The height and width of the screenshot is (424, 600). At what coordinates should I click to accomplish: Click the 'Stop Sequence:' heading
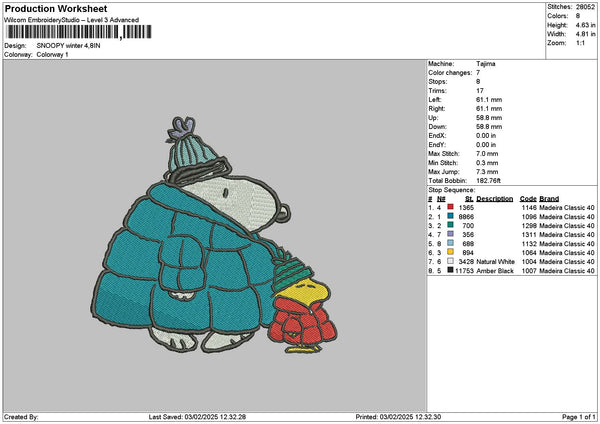coord(452,190)
